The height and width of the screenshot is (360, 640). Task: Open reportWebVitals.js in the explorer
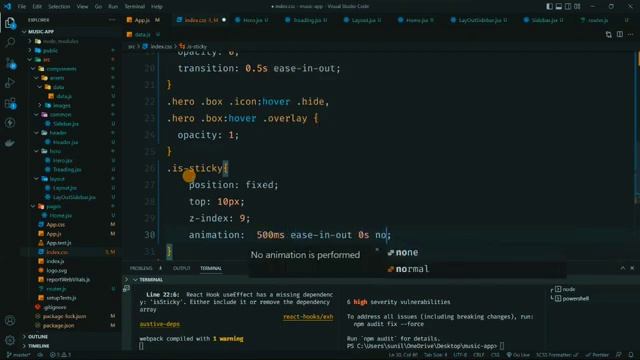point(68,280)
